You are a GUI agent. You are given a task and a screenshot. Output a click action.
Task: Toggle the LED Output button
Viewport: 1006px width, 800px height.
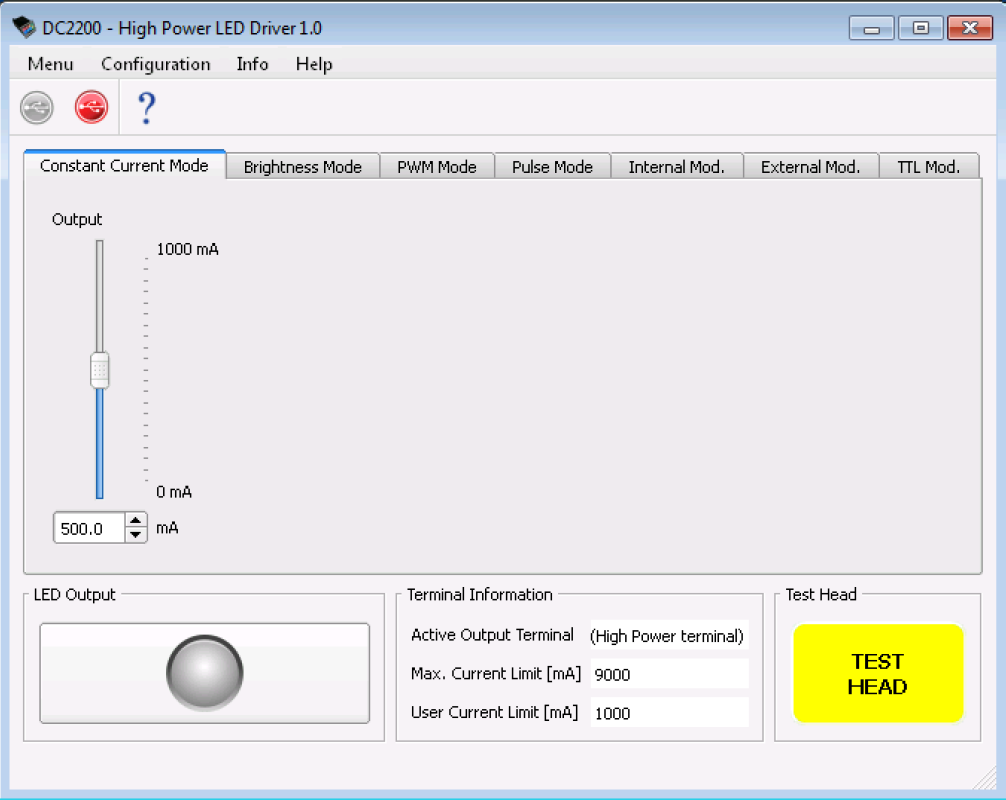tap(205, 673)
